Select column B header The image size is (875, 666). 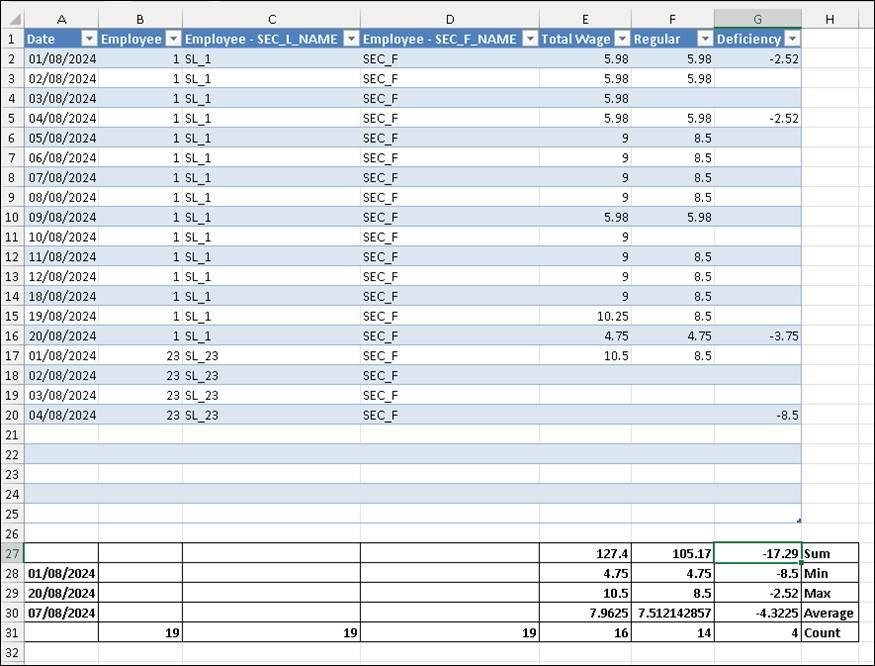click(140, 19)
